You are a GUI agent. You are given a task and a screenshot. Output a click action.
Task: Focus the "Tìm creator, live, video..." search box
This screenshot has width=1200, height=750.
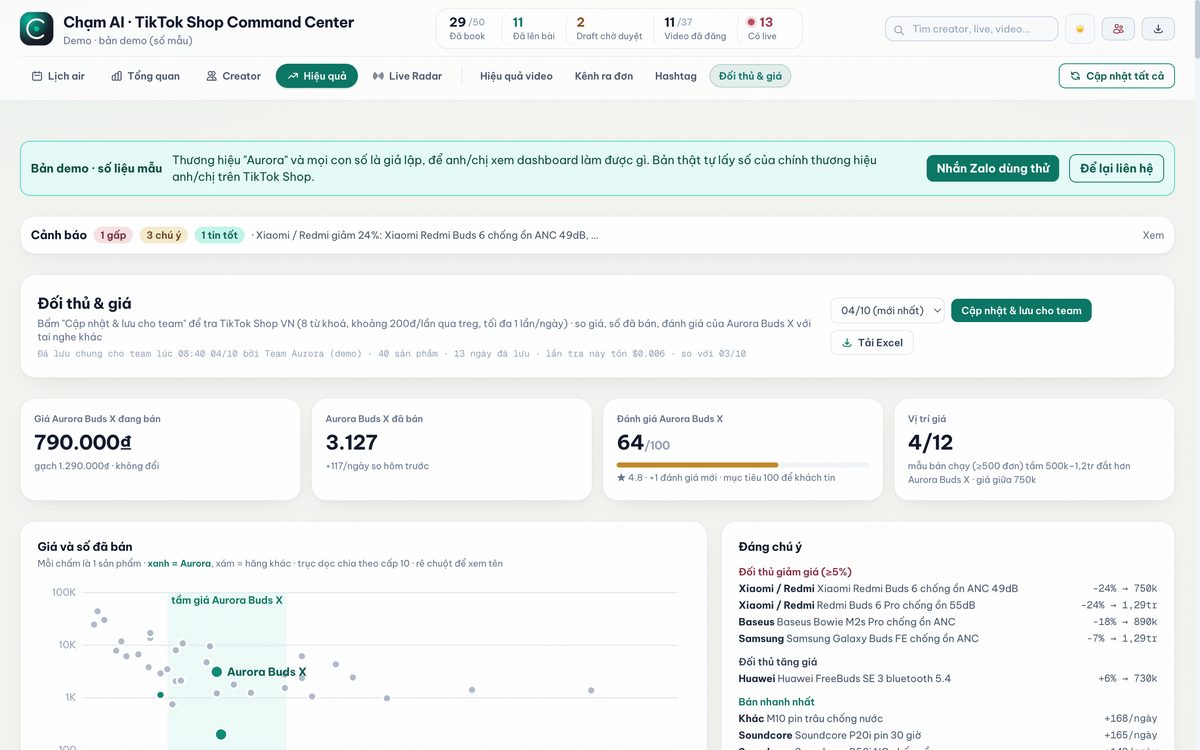(971, 29)
